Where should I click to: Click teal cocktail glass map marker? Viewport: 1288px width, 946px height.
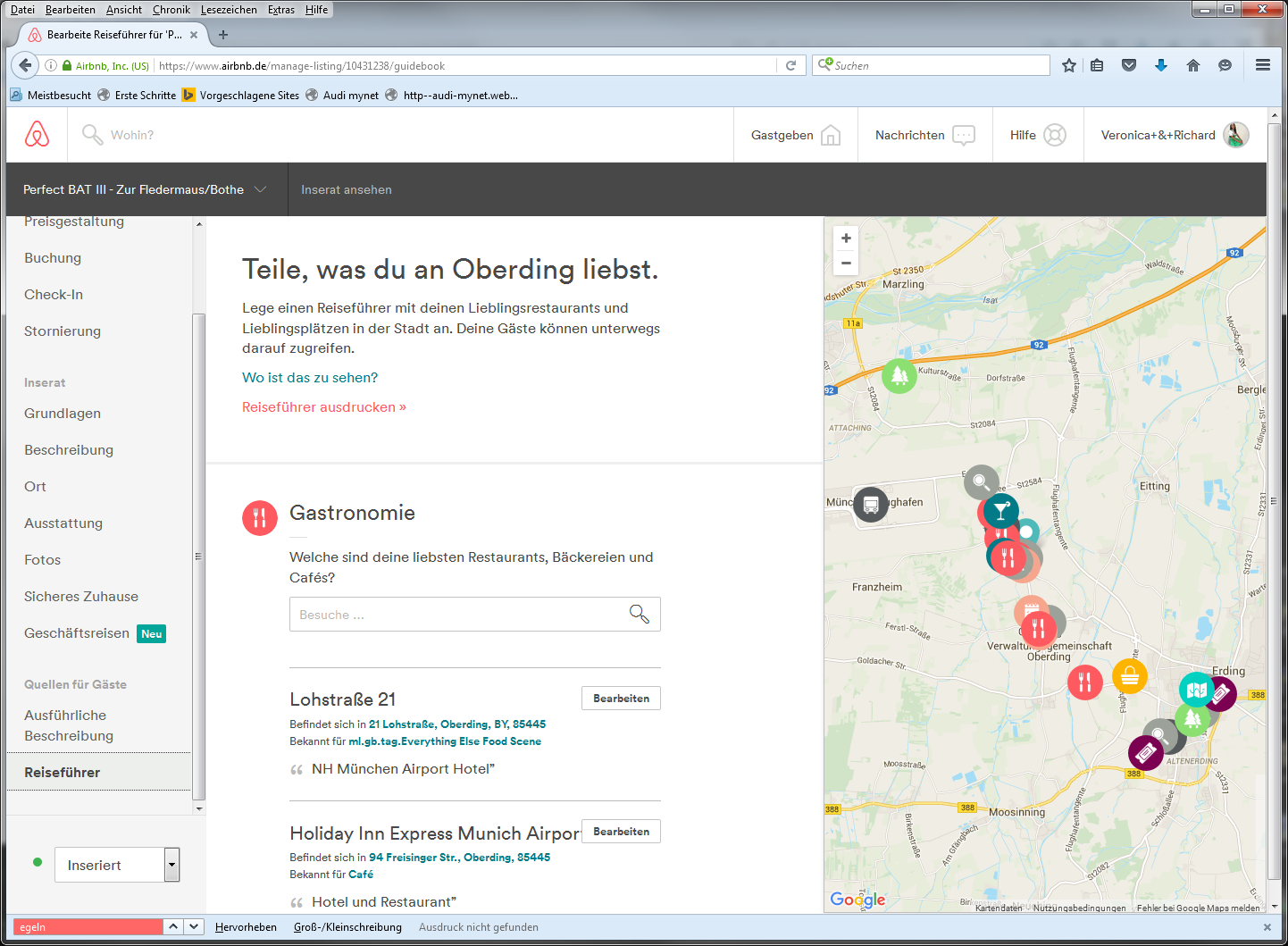(x=1001, y=511)
